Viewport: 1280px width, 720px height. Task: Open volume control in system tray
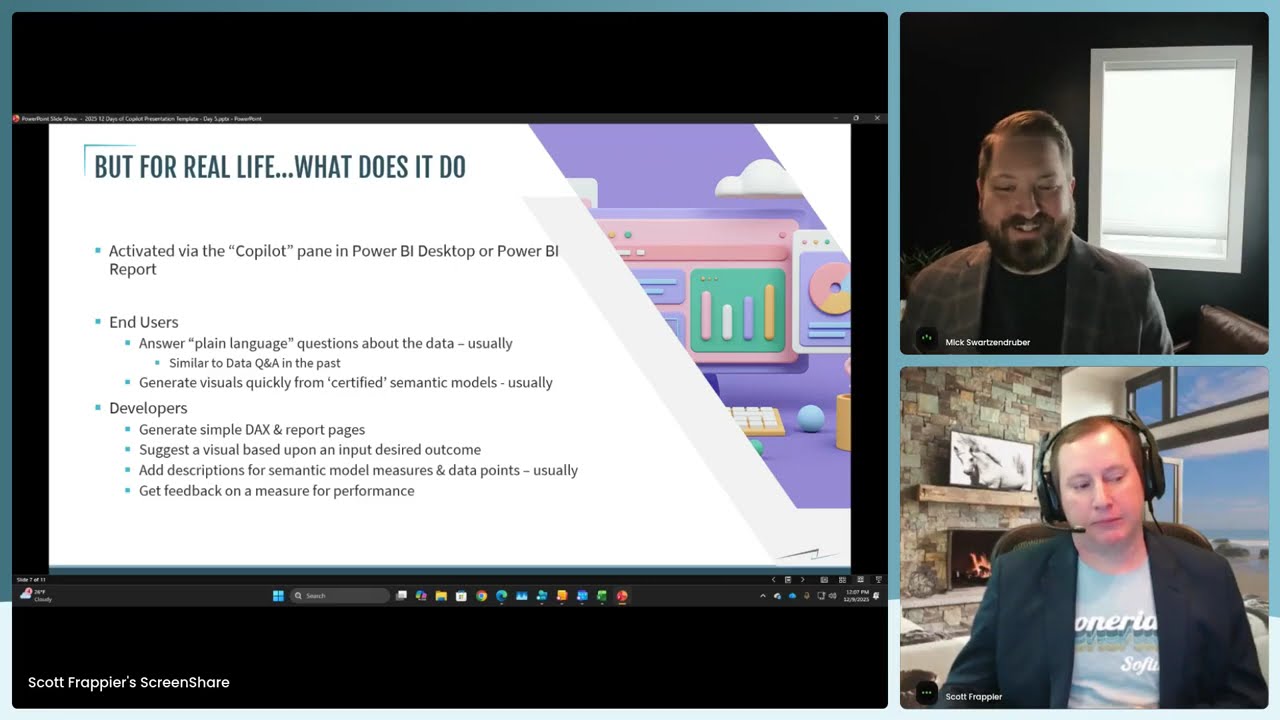pos(832,596)
